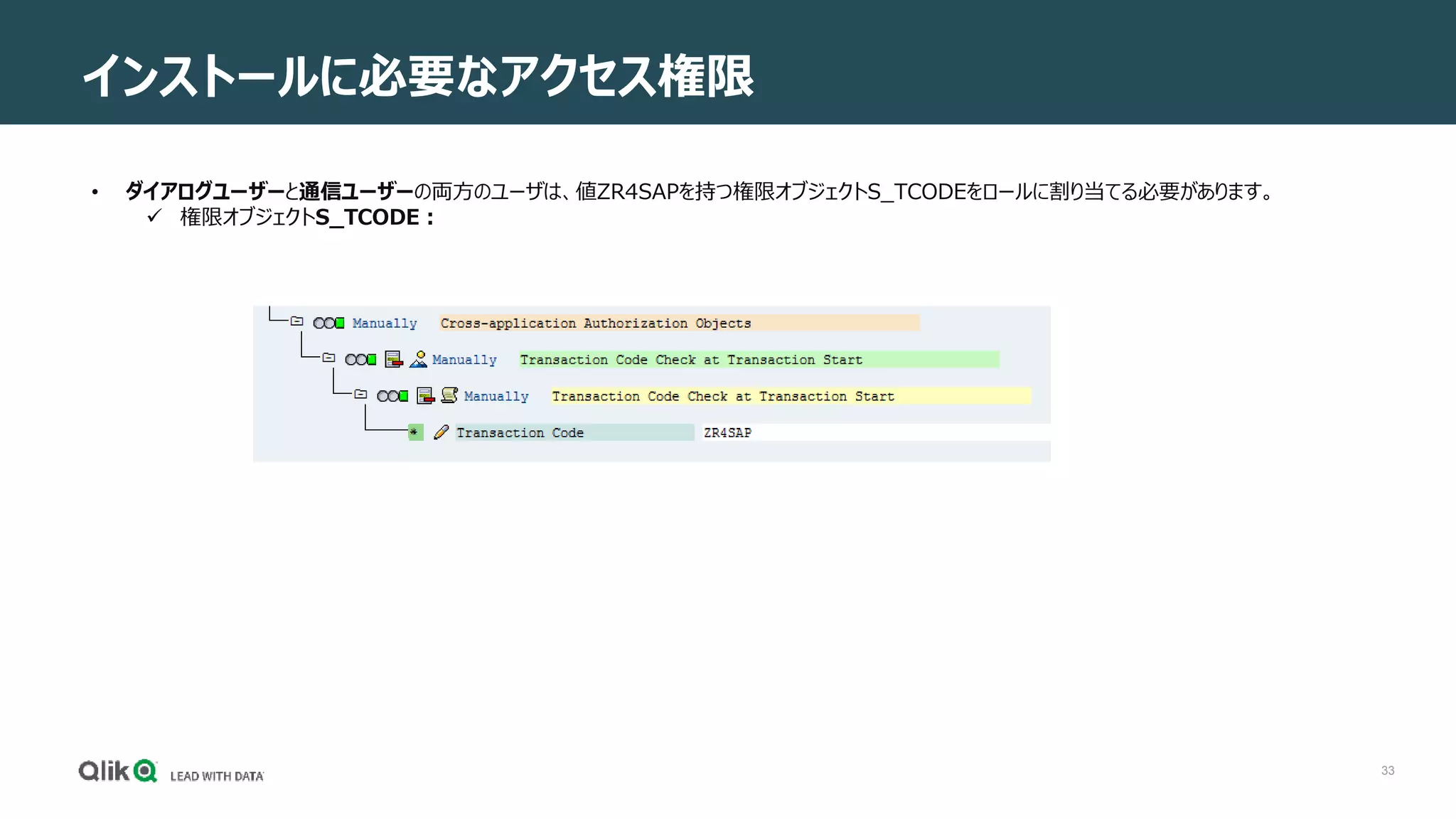
Task: Click the ZR4SAP value field
Action: [x=876, y=432]
